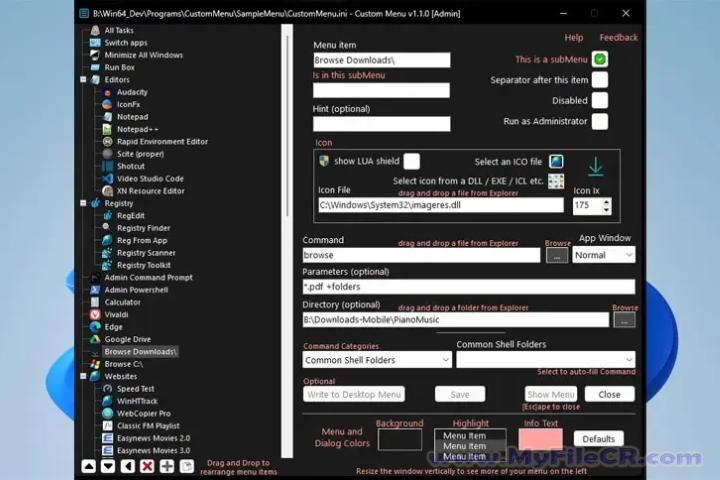Click the Google Drive icon
Image resolution: width=720 pixels, height=480 pixels.
95,339
